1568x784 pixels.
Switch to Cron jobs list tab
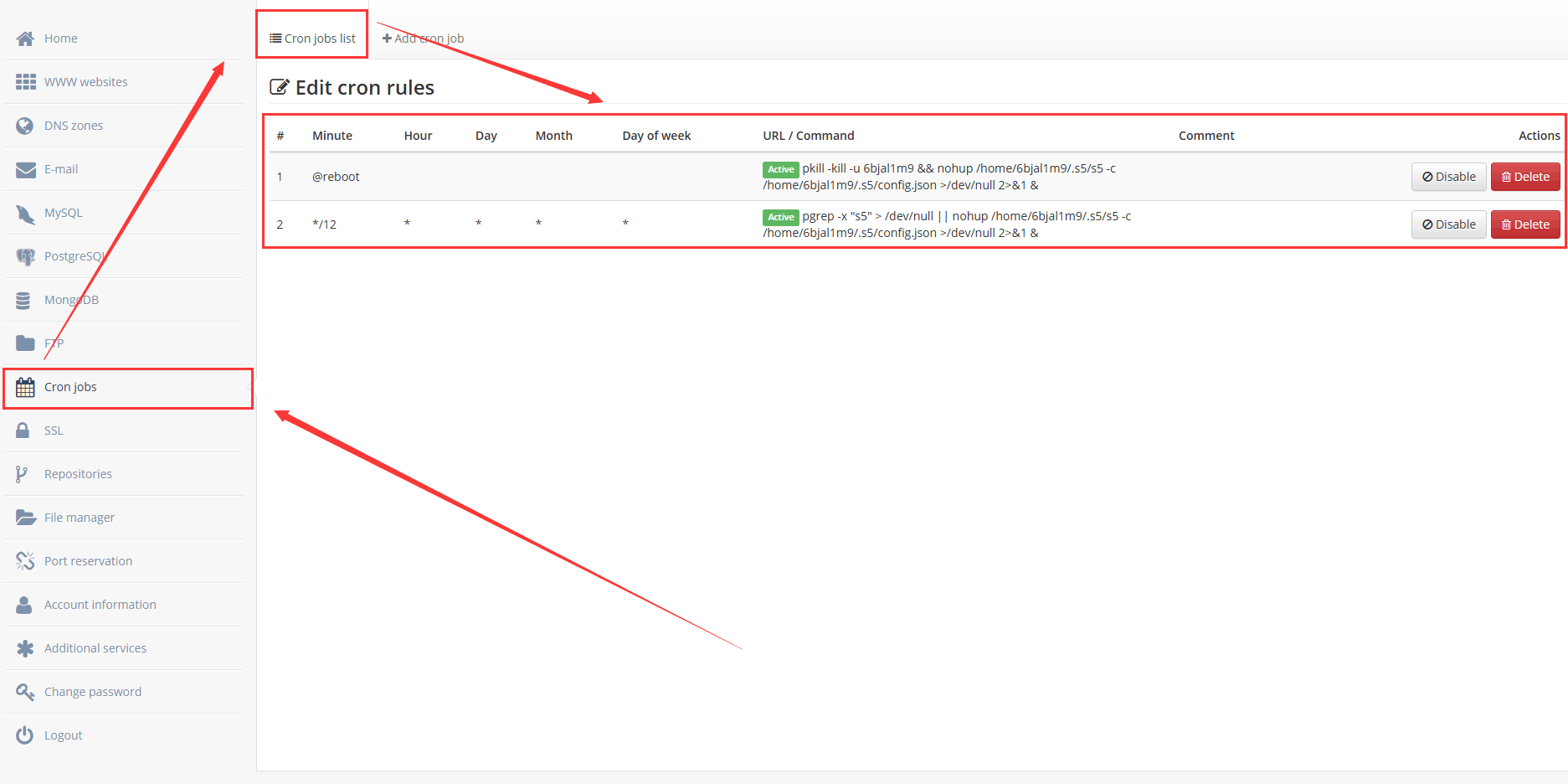[312, 39]
